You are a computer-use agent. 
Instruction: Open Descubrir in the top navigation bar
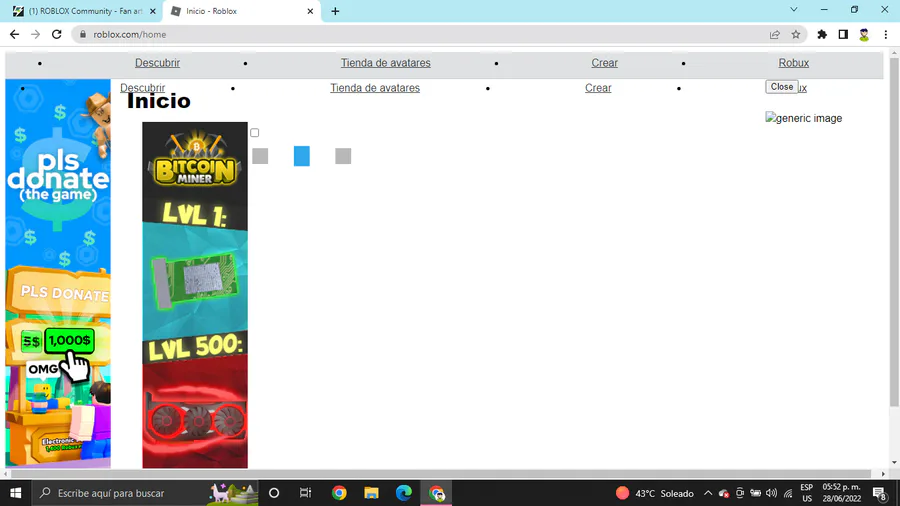point(157,63)
